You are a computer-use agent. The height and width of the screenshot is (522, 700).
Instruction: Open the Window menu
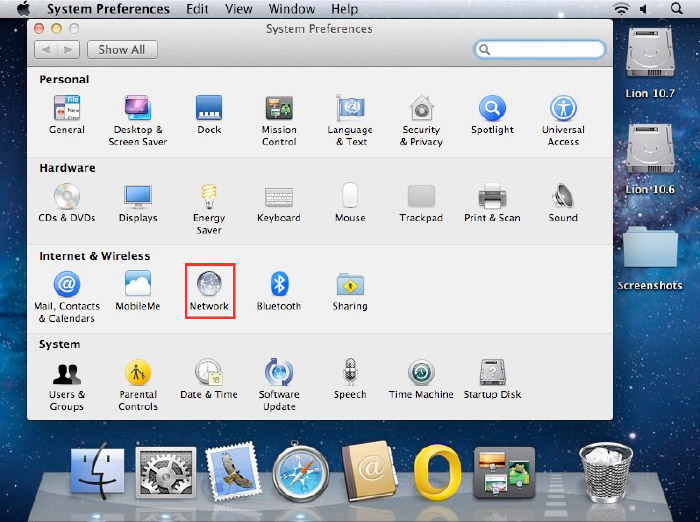click(x=292, y=9)
